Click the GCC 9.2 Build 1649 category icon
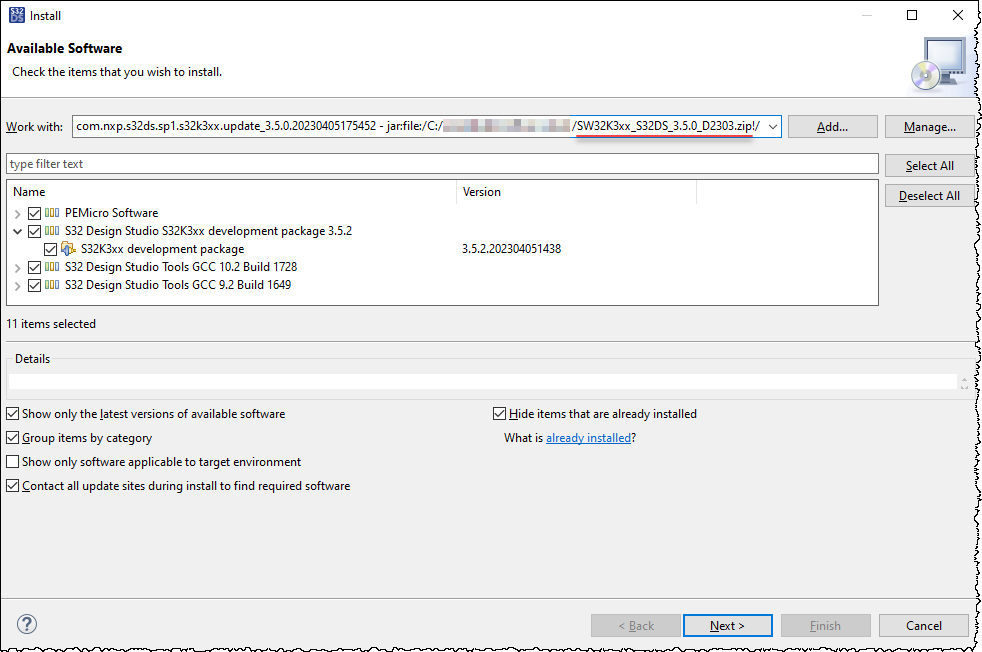 (x=53, y=285)
